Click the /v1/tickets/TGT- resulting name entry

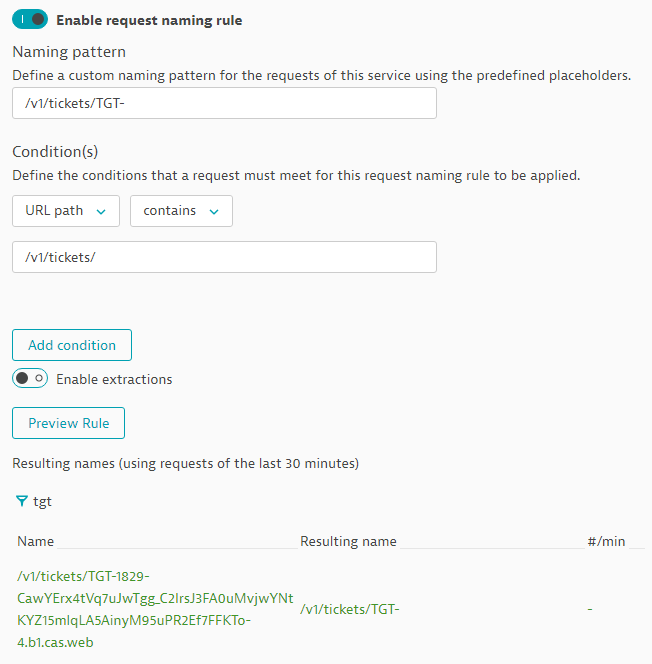pos(350,609)
